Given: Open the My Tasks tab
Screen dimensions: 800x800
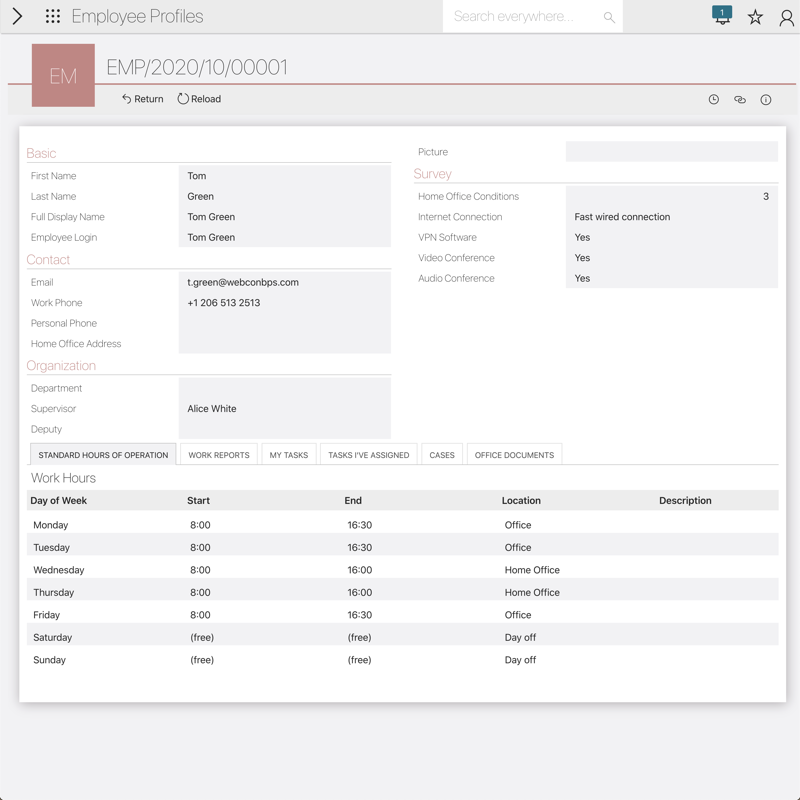Looking at the screenshot, I should 289,455.
